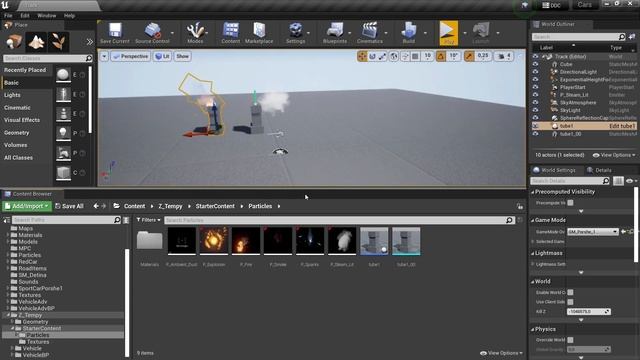Toggle grid snapping in viewport toolbar

pyautogui.click(x=415, y=56)
